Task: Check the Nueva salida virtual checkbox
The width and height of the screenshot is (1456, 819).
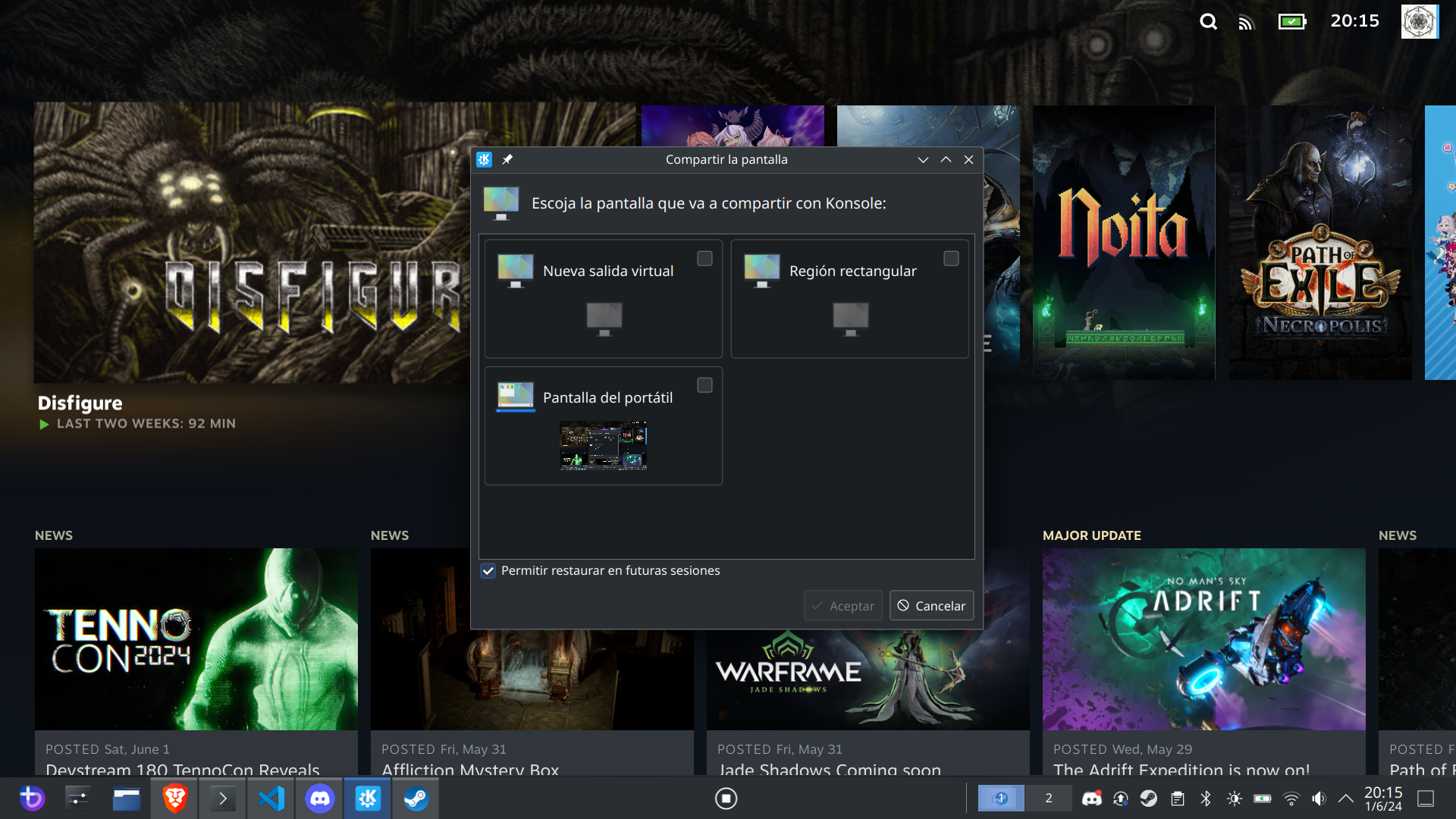Action: coord(704,259)
